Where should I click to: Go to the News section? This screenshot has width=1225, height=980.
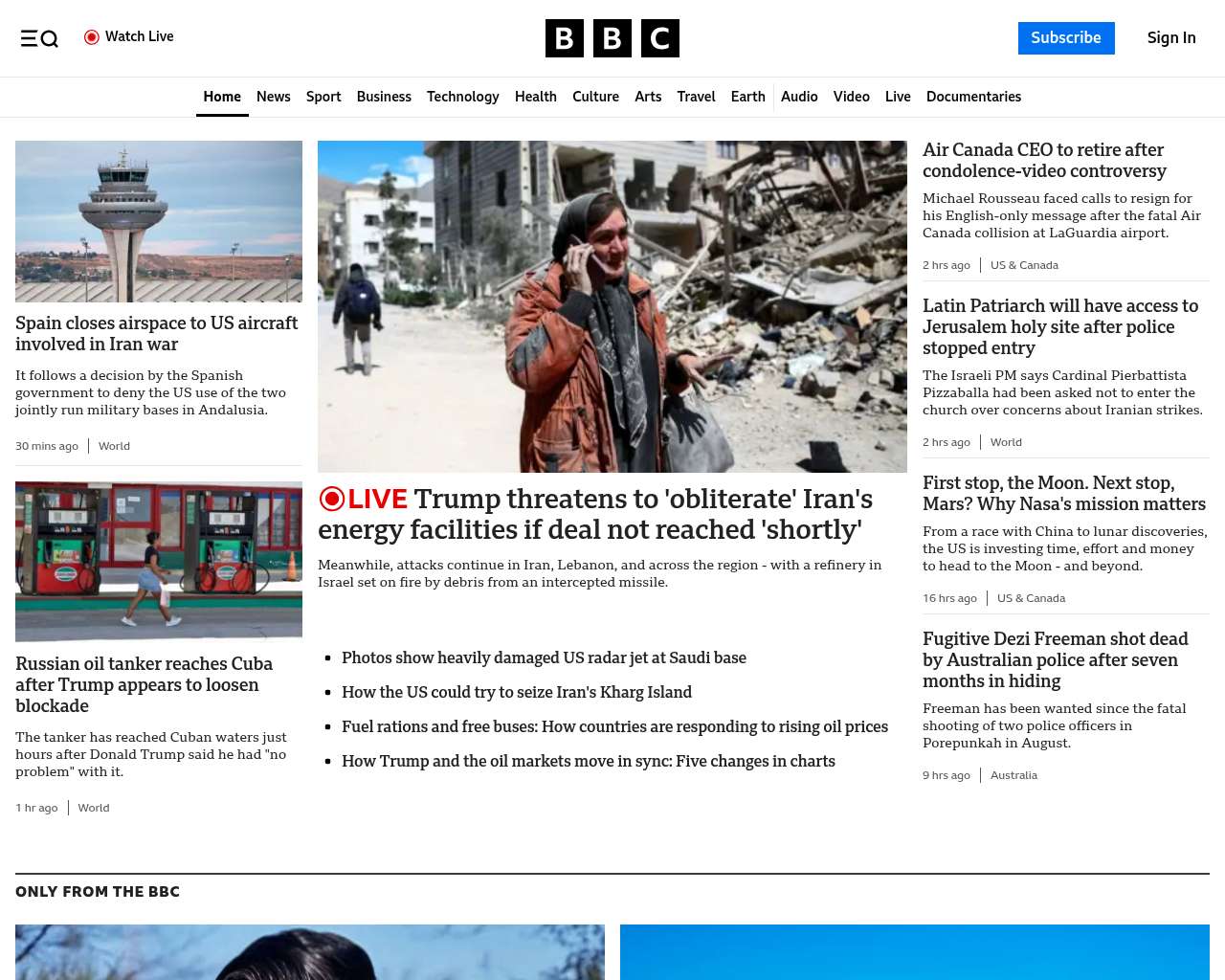274,97
